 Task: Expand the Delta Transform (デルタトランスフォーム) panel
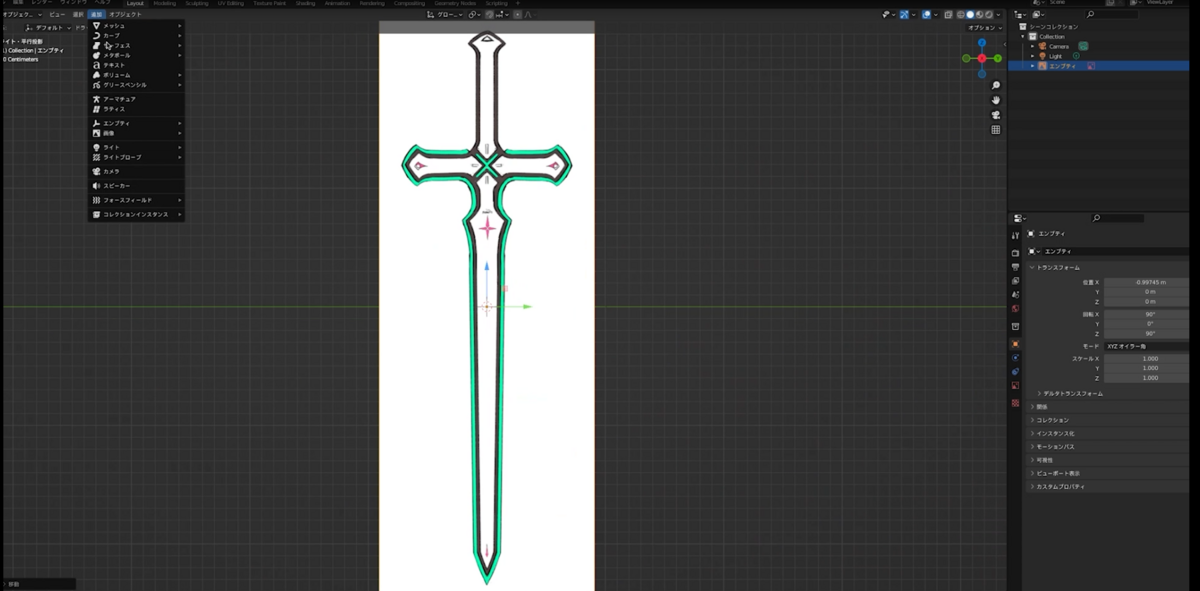pyautogui.click(x=1040, y=393)
